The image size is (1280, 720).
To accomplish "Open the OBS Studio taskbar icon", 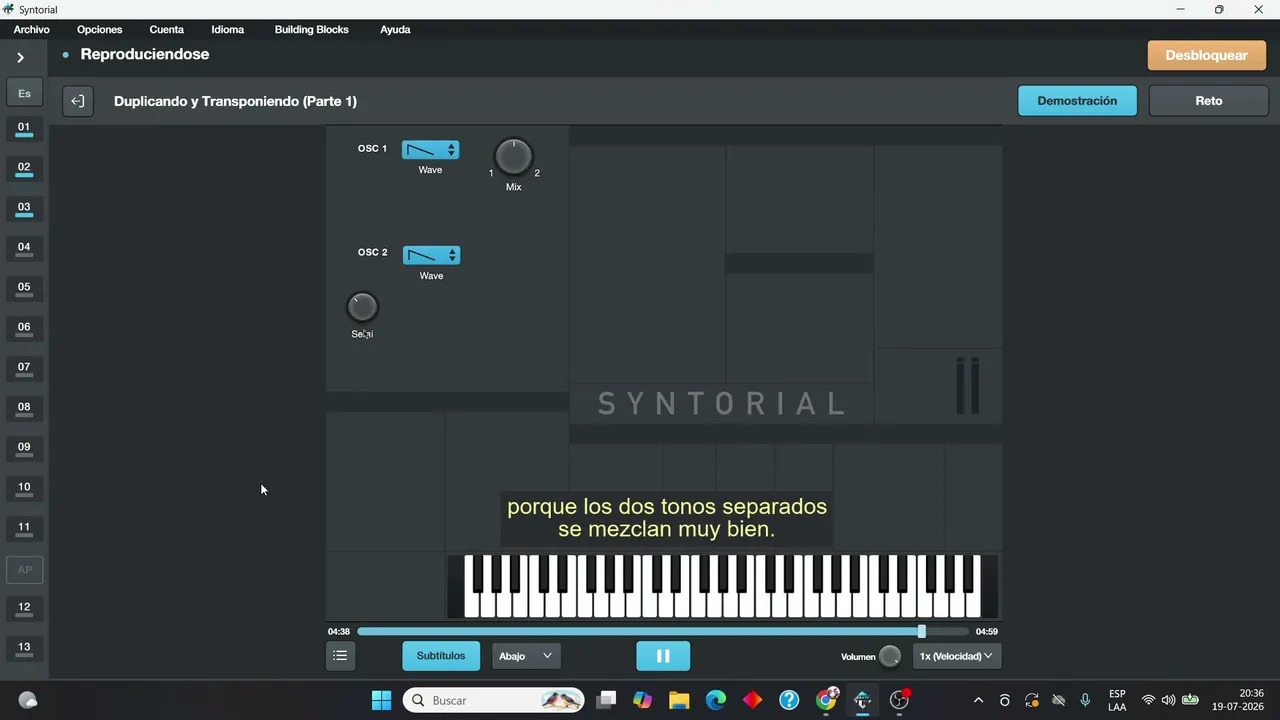I will (899, 700).
